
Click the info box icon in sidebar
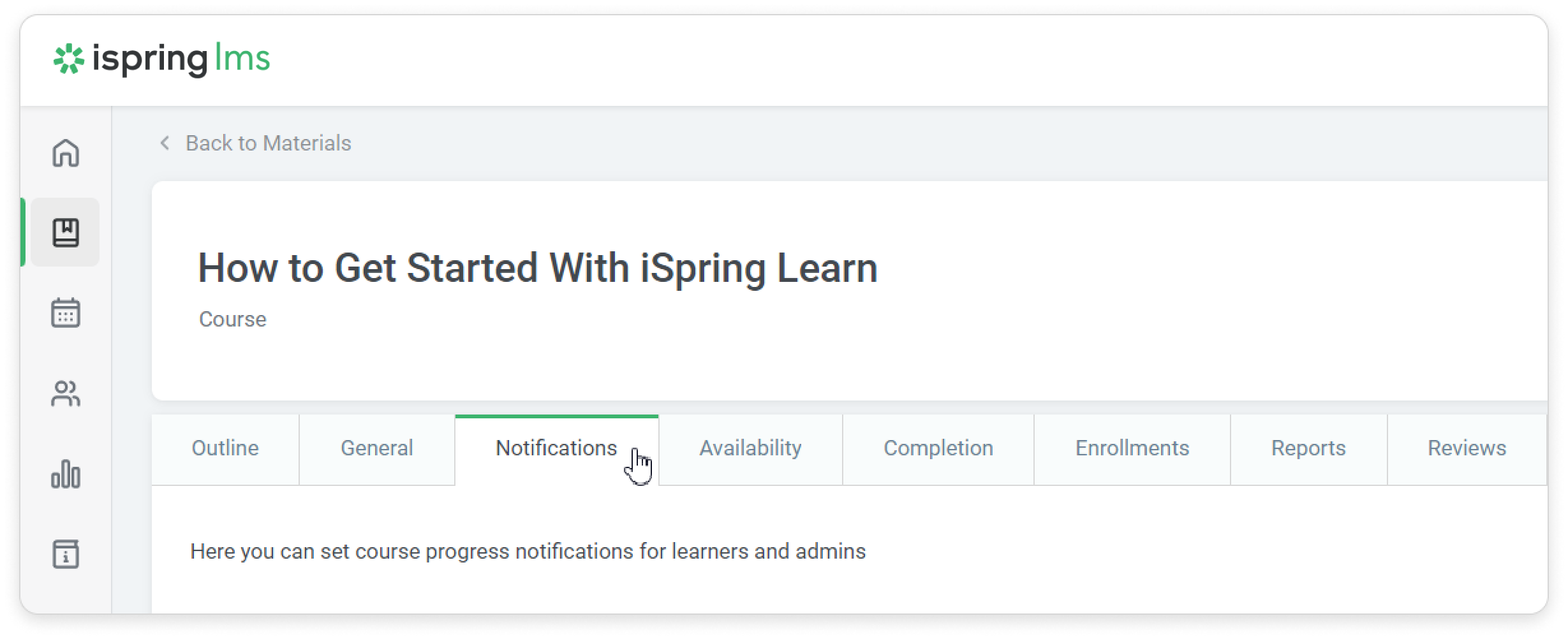pyautogui.click(x=66, y=554)
